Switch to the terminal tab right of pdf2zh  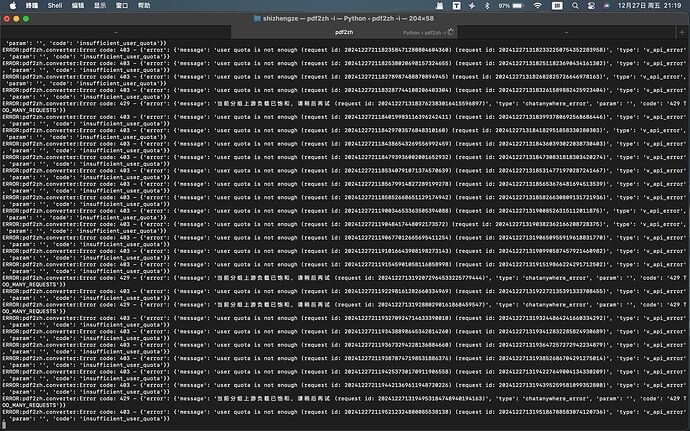[566, 32]
